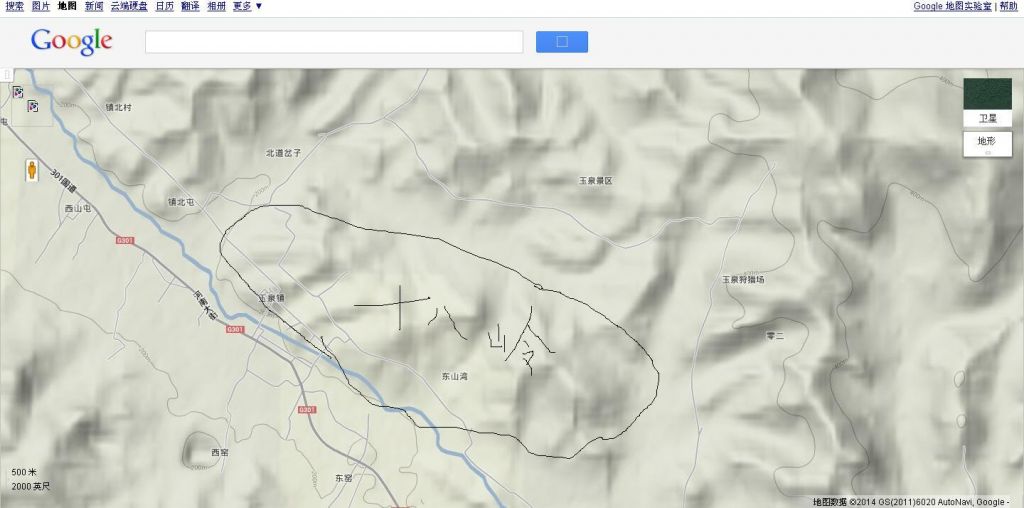The width and height of the screenshot is (1024, 508).
Task: Click the G301 road shield near 玉泉镇
Action: point(234,329)
